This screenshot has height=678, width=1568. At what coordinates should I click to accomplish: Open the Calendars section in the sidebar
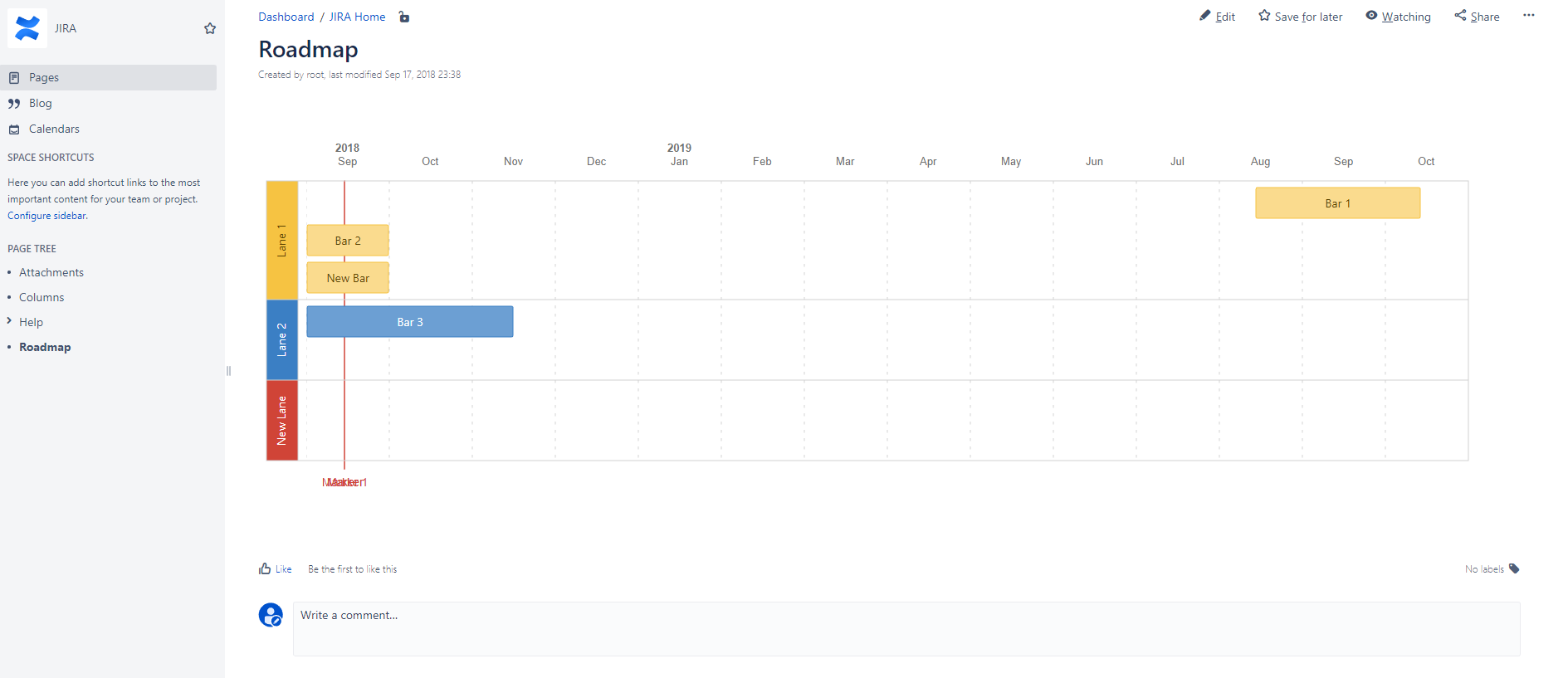(53, 129)
